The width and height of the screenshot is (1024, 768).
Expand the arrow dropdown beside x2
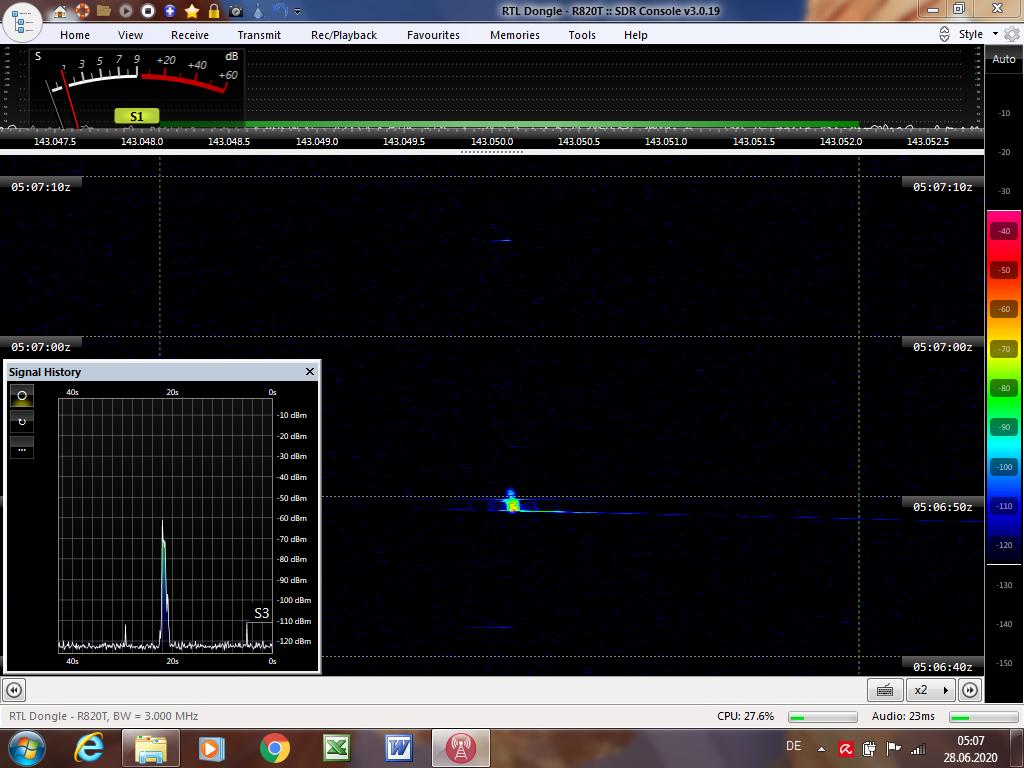click(x=946, y=690)
